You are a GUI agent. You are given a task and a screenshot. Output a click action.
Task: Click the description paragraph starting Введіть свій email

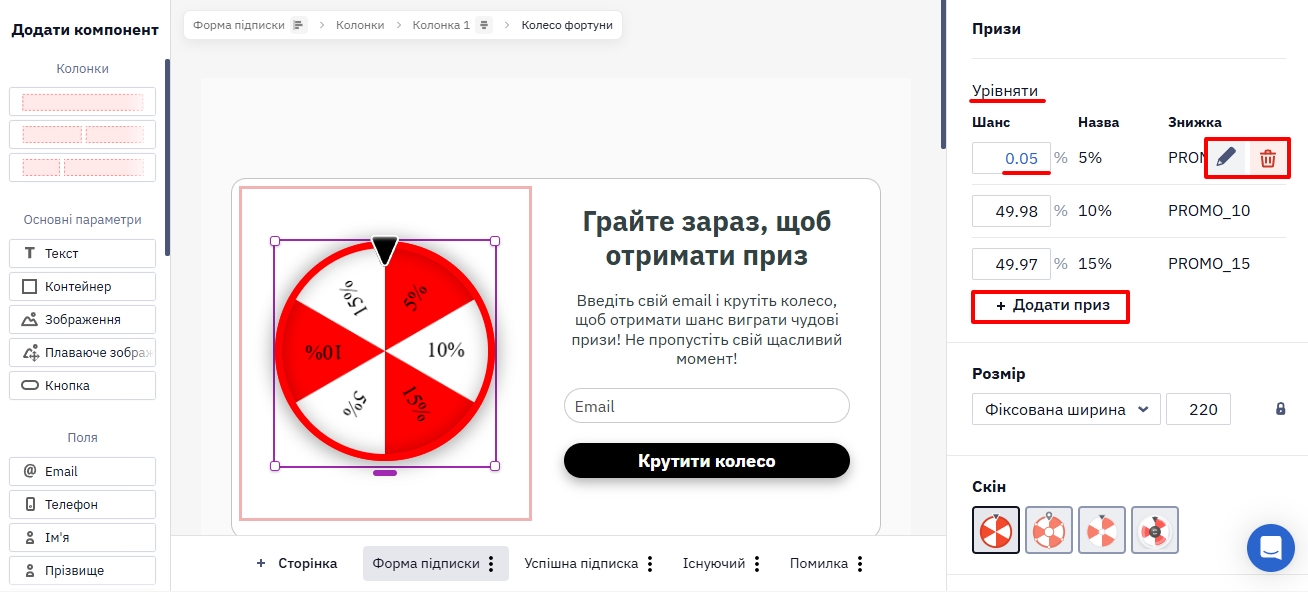tap(707, 329)
